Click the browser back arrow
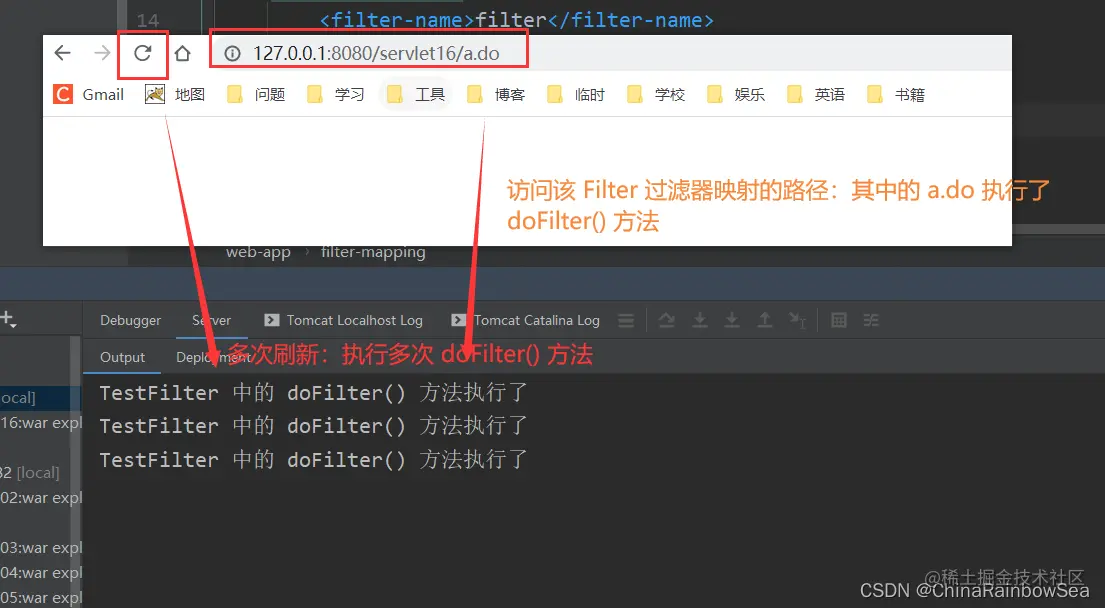This screenshot has width=1105, height=608. pyautogui.click(x=63, y=53)
